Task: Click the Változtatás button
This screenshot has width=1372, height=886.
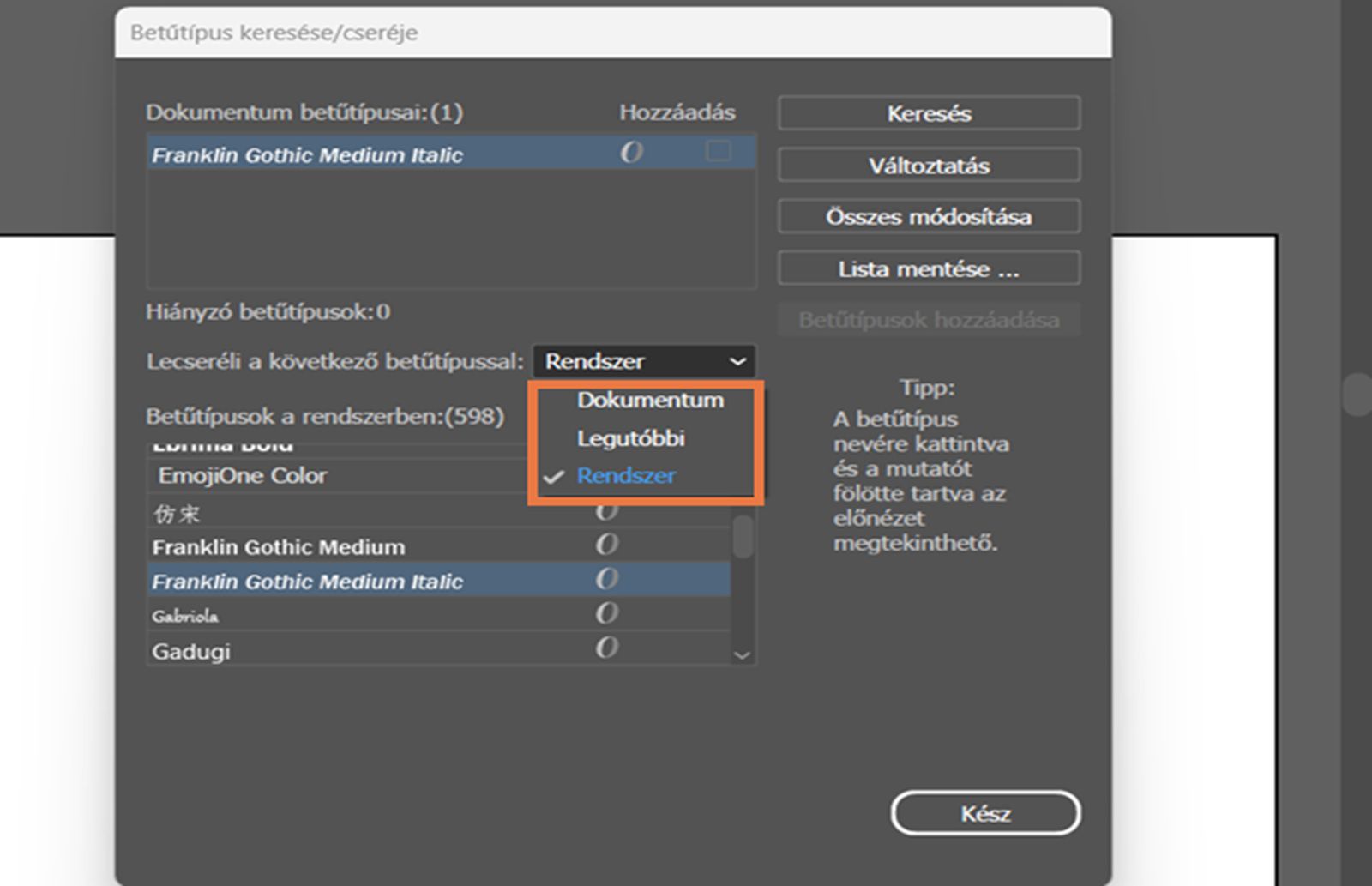Action: (929, 165)
